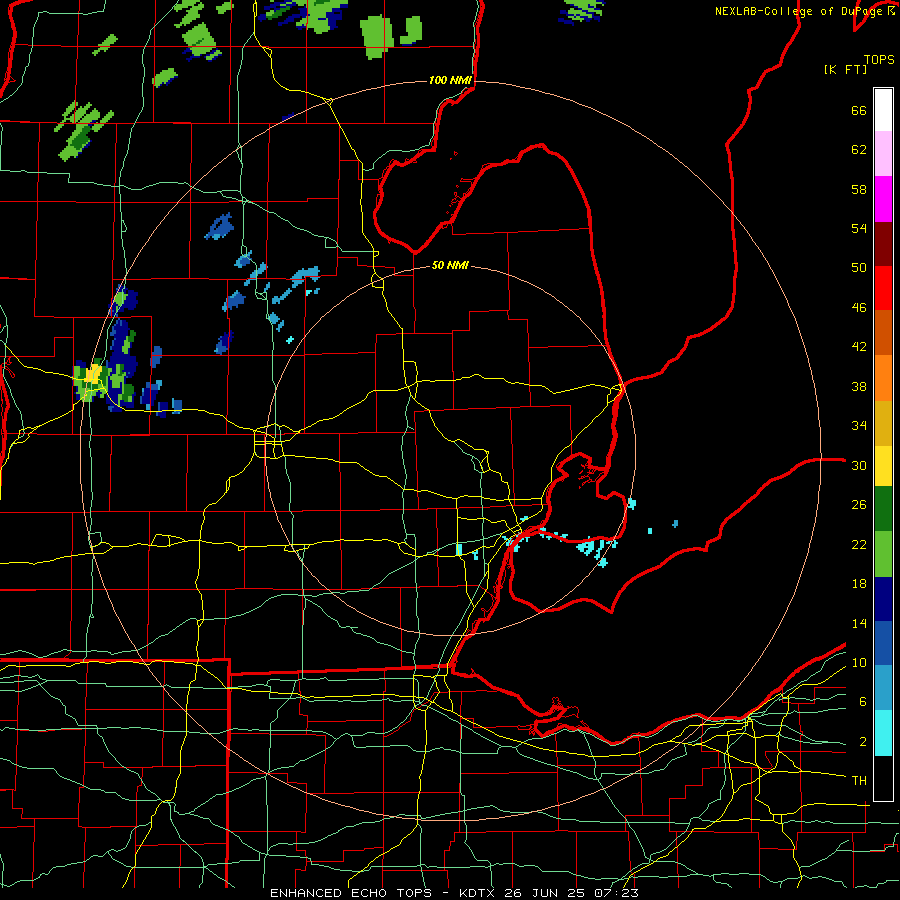
Task: Pick the bright yellow legend swatch
Action: (883, 466)
